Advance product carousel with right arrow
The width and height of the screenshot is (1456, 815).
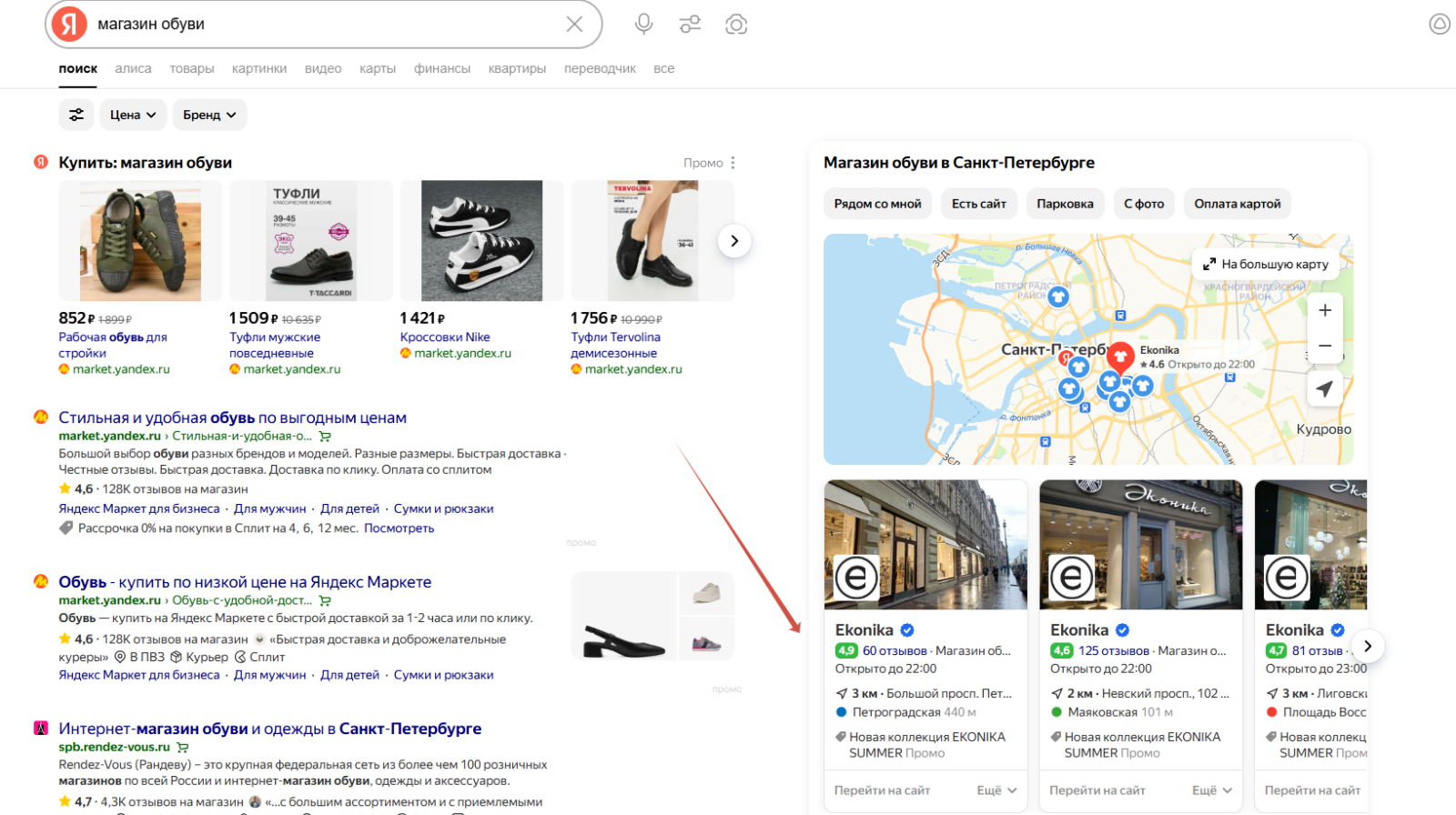click(x=734, y=241)
